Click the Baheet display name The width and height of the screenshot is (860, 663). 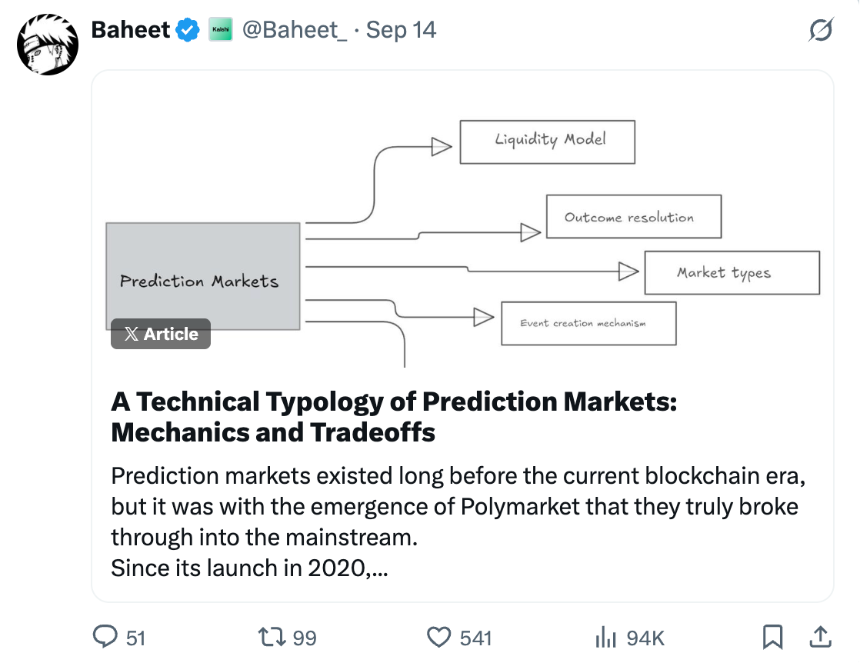pos(130,30)
